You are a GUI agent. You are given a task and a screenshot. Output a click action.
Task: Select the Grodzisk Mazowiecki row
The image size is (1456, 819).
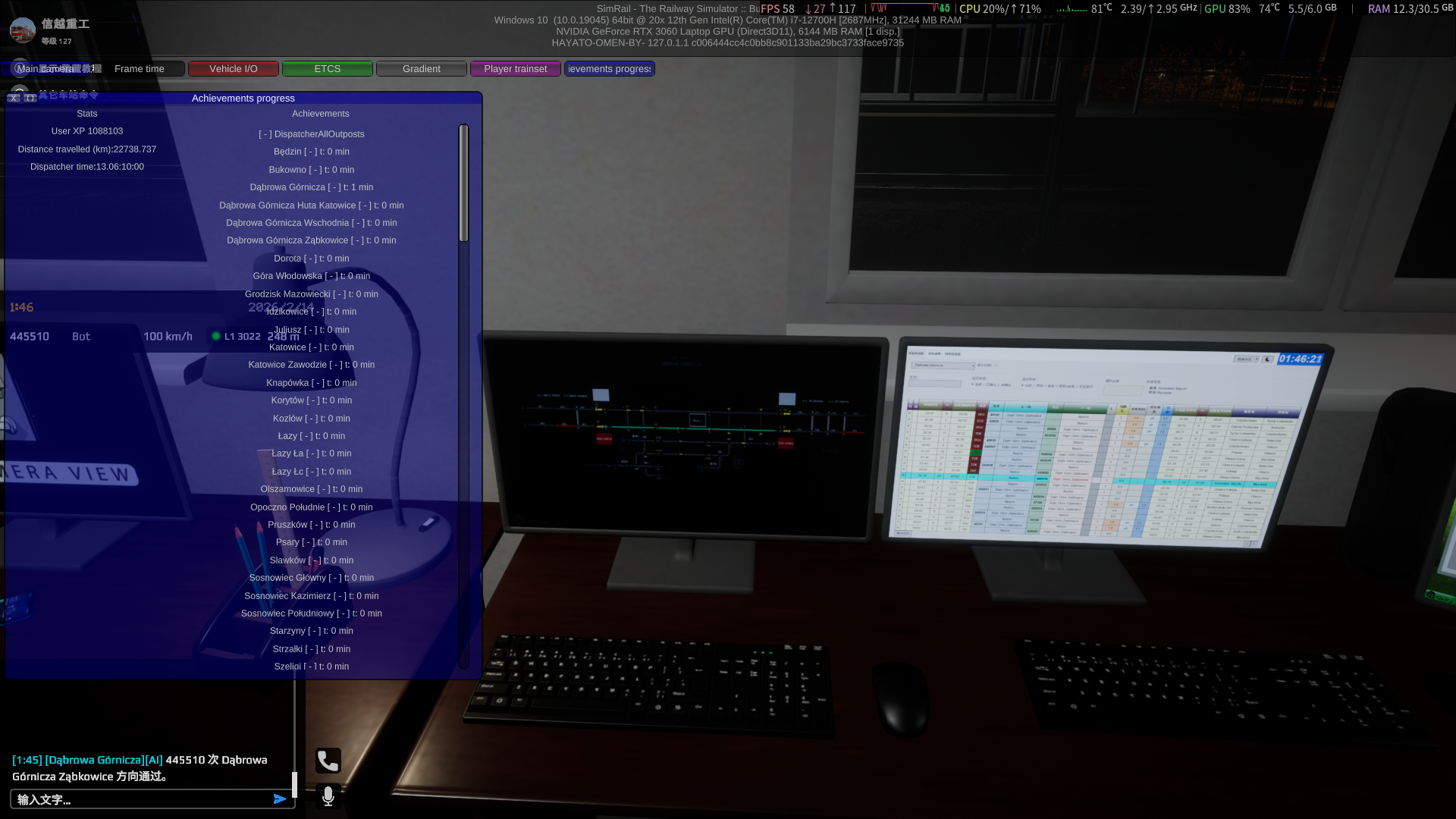pyautogui.click(x=312, y=294)
